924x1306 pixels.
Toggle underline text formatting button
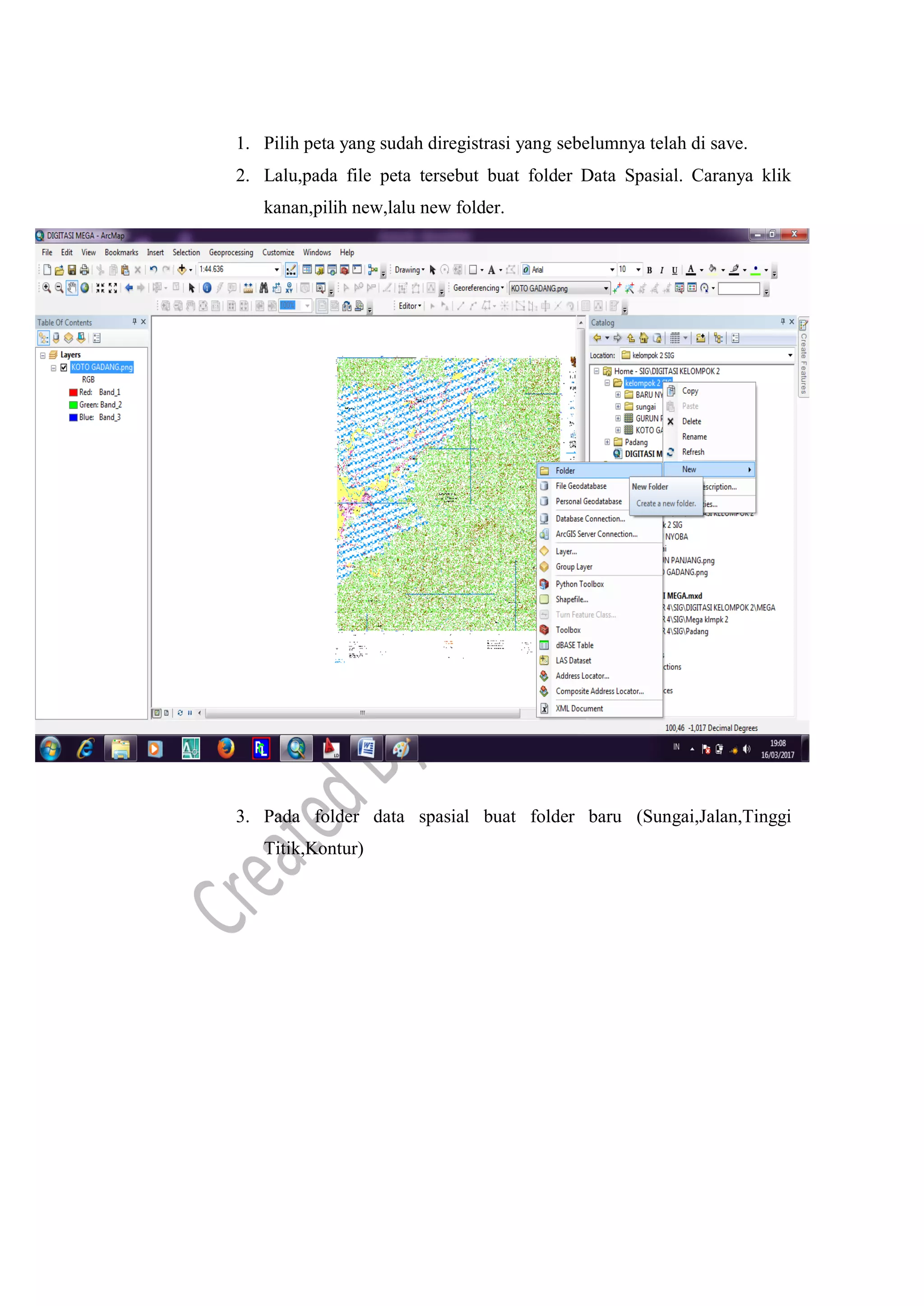(x=674, y=270)
